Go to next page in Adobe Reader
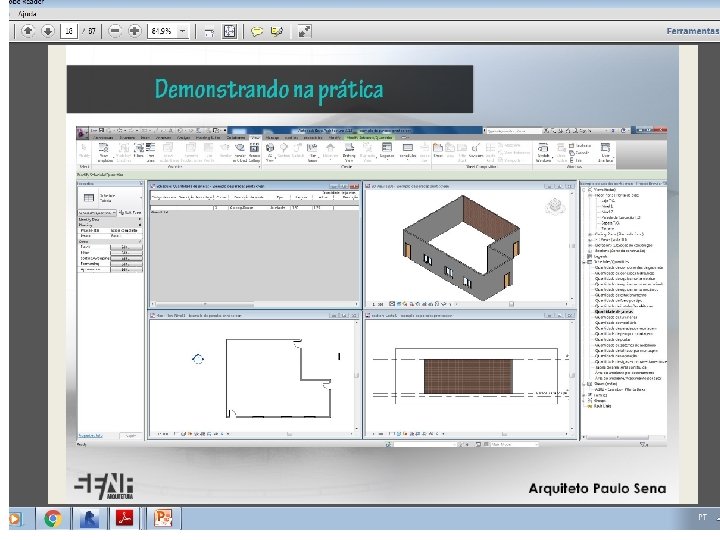720x540 pixels. coord(47,31)
